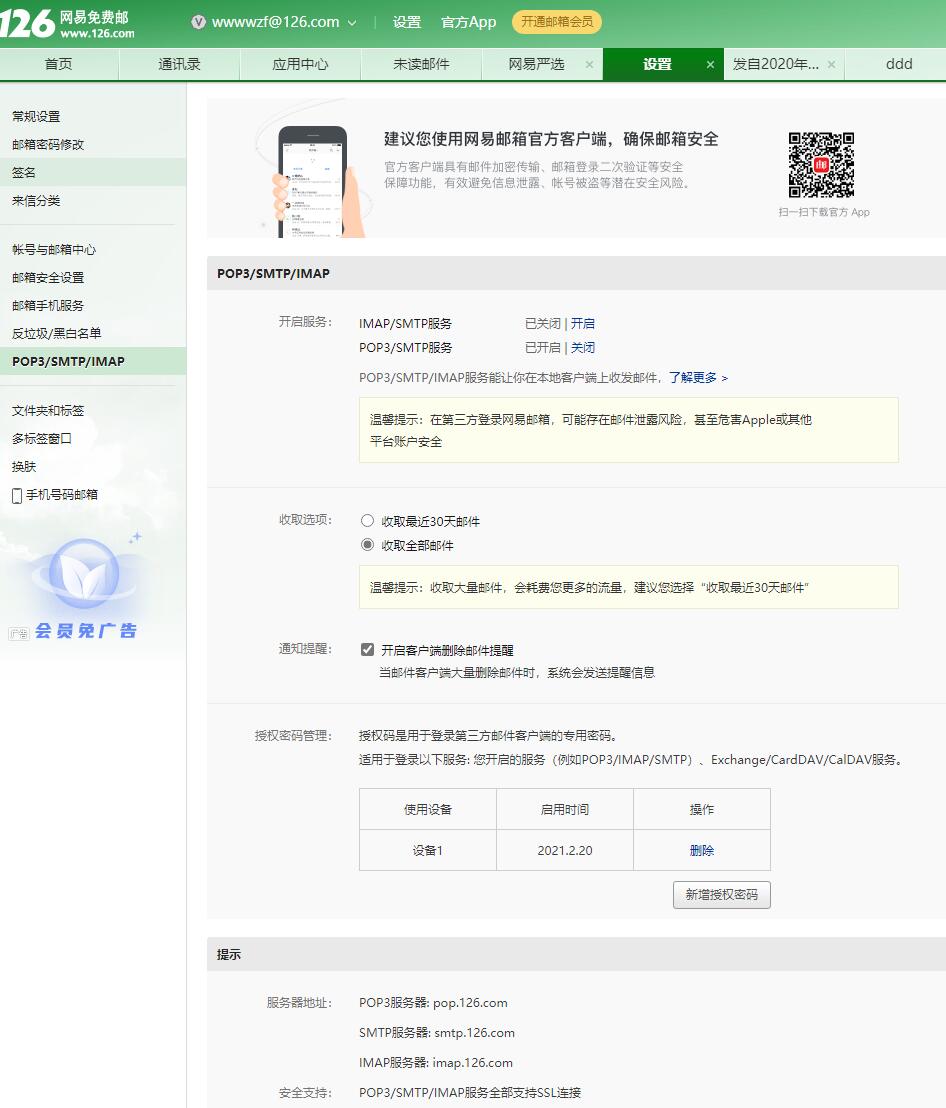Image resolution: width=946 pixels, height=1108 pixels.
Task: Toggle 开启客户端删除邮件提醒 checkbox
Action: (x=367, y=649)
